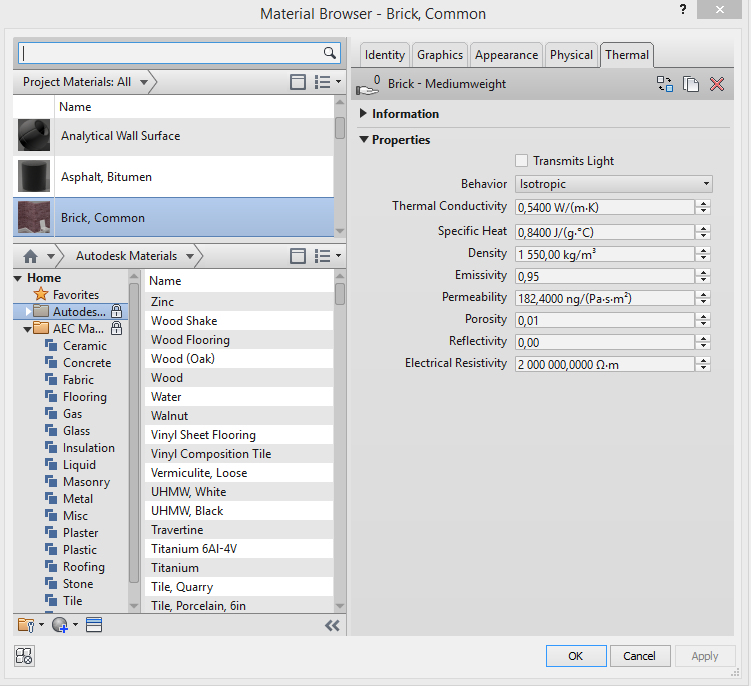Click the Electrical Resistivity value field

[x=605, y=364]
